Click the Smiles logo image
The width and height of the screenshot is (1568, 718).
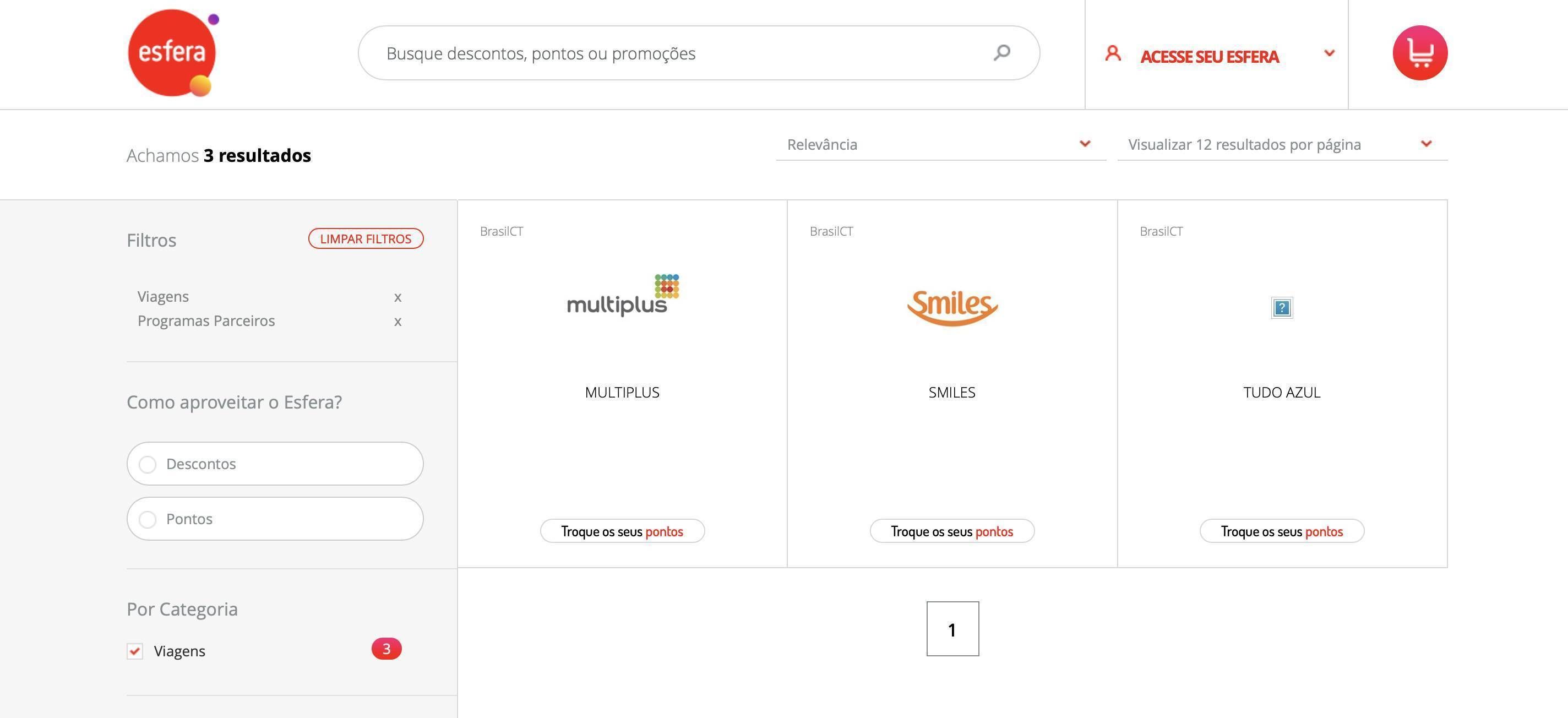tap(952, 308)
